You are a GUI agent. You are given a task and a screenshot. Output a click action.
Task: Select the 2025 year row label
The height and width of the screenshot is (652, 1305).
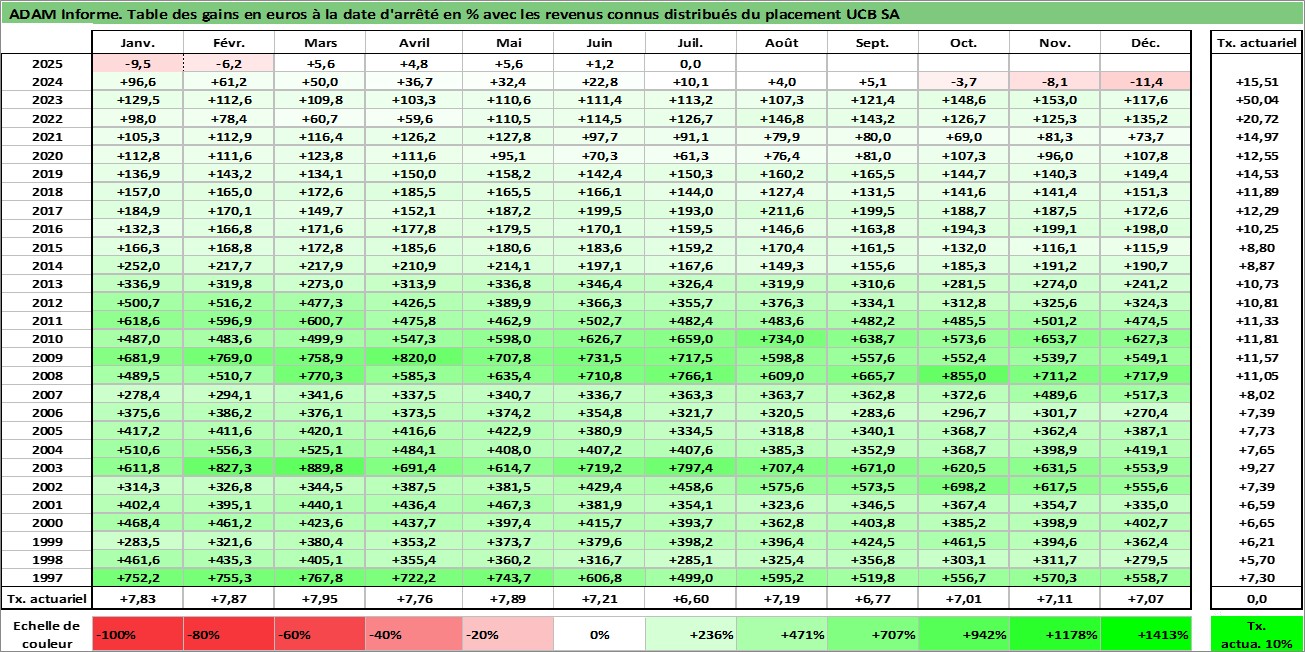(x=46, y=63)
